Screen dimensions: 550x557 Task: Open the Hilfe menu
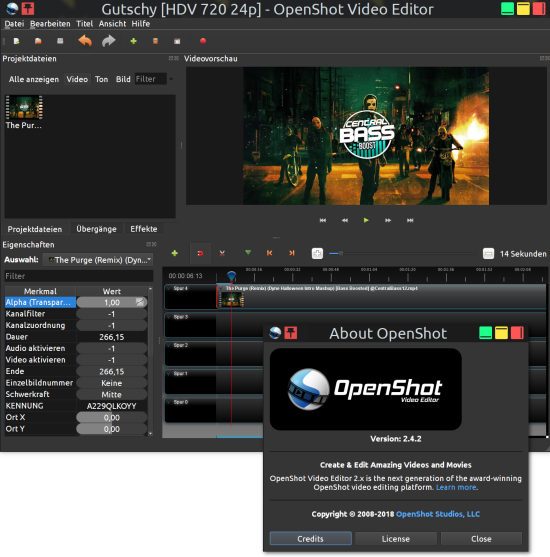141,24
